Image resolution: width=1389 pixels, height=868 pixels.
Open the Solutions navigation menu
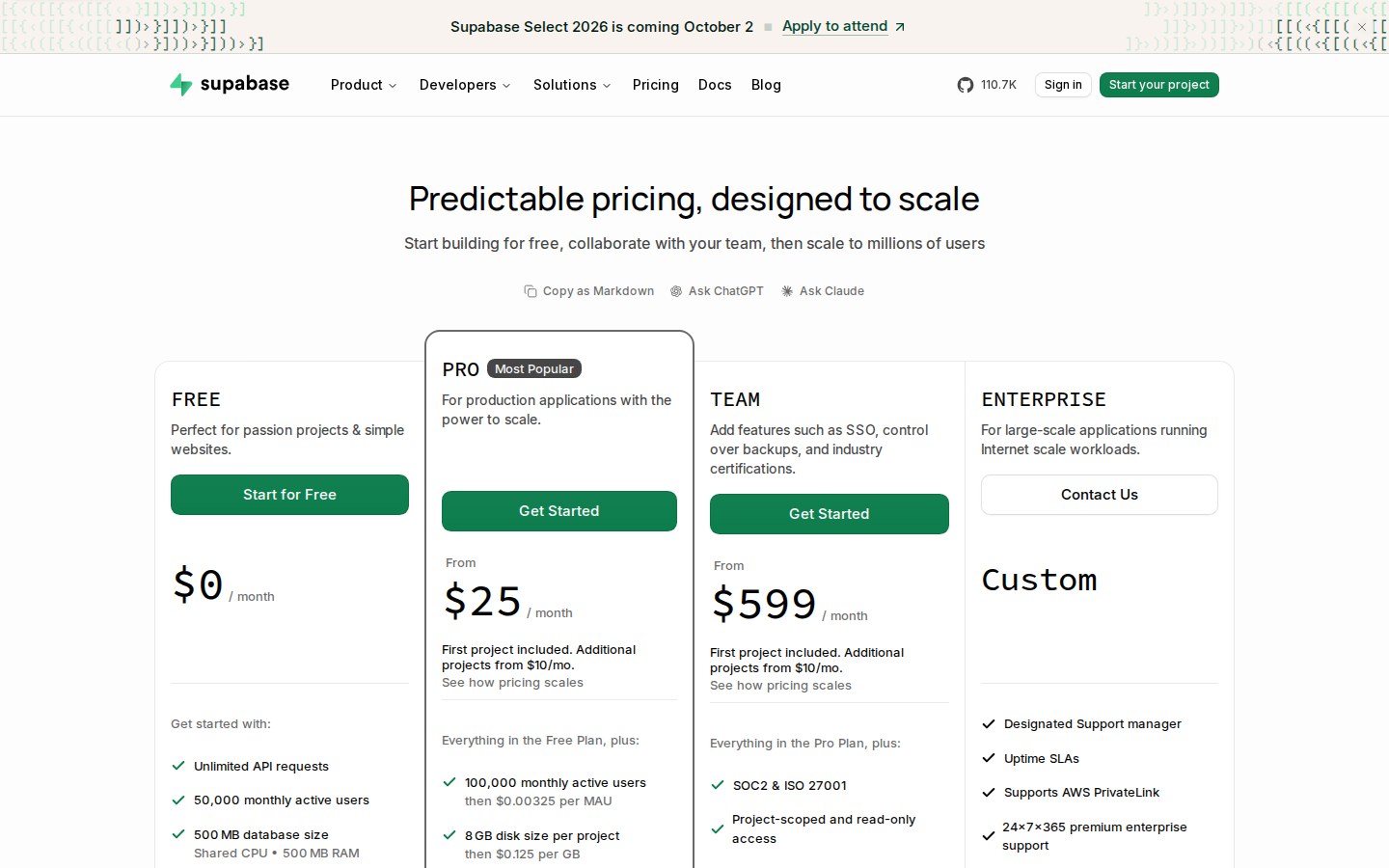tap(572, 85)
